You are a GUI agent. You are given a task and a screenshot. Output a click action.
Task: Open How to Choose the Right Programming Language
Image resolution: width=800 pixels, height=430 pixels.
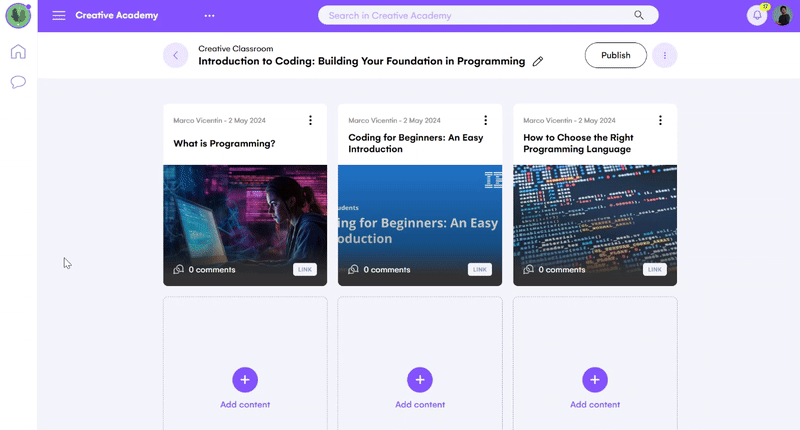(578, 143)
